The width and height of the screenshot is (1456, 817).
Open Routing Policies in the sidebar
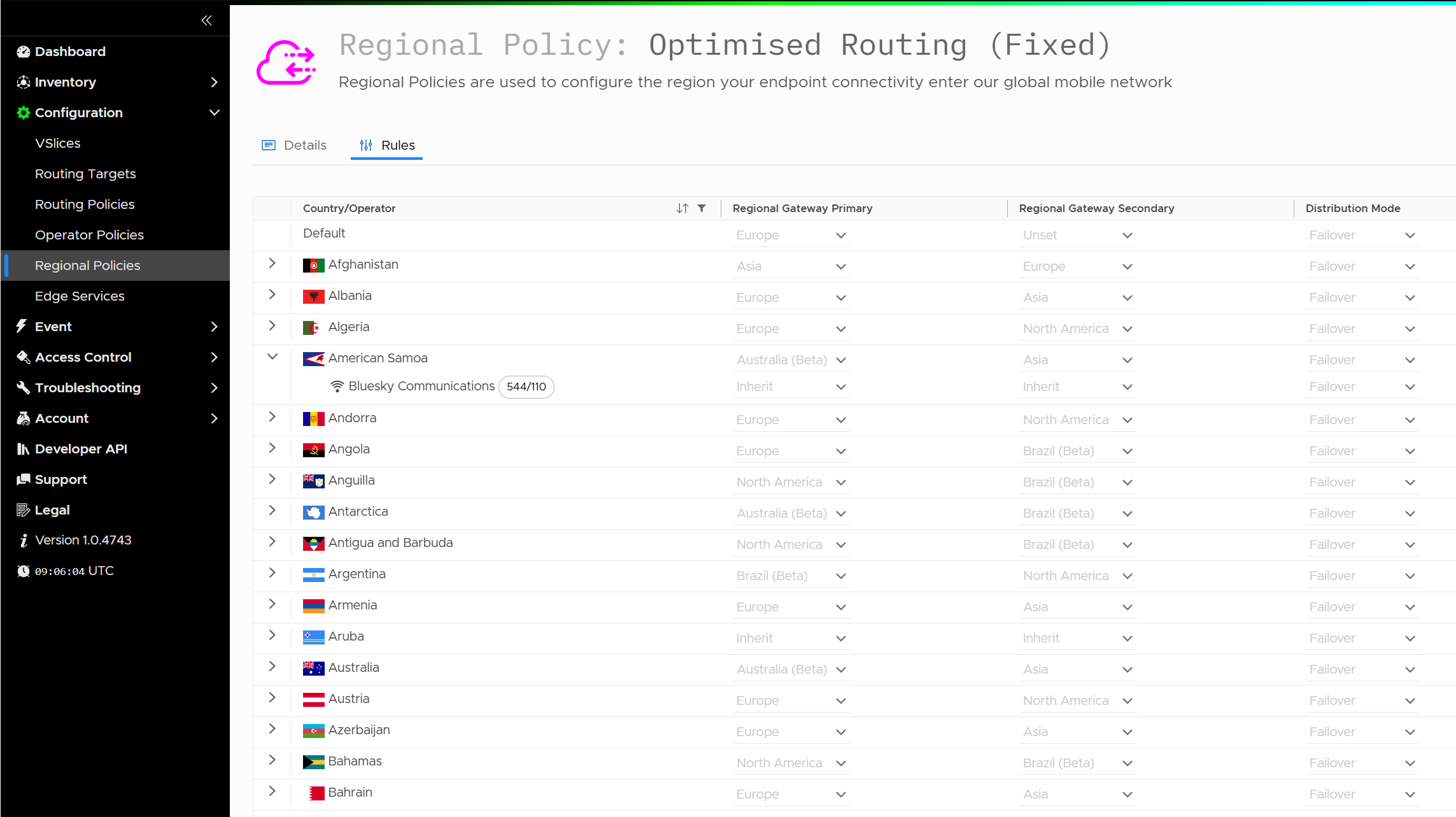click(x=85, y=204)
